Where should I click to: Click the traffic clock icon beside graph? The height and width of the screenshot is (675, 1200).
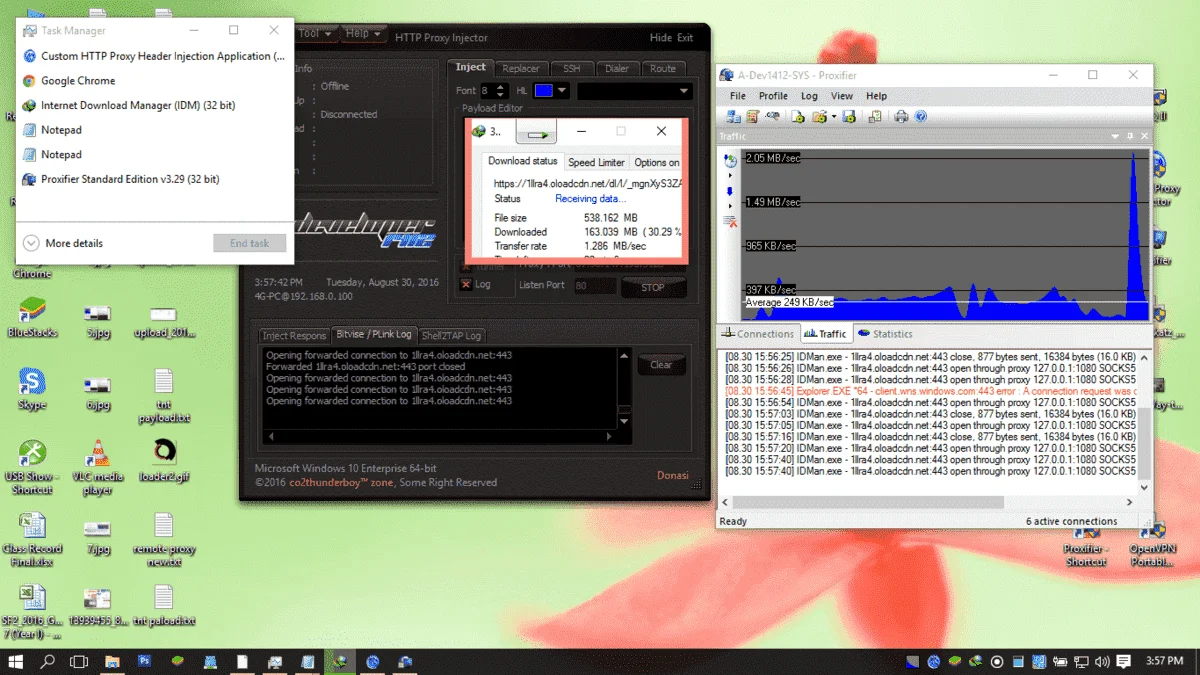(730, 160)
